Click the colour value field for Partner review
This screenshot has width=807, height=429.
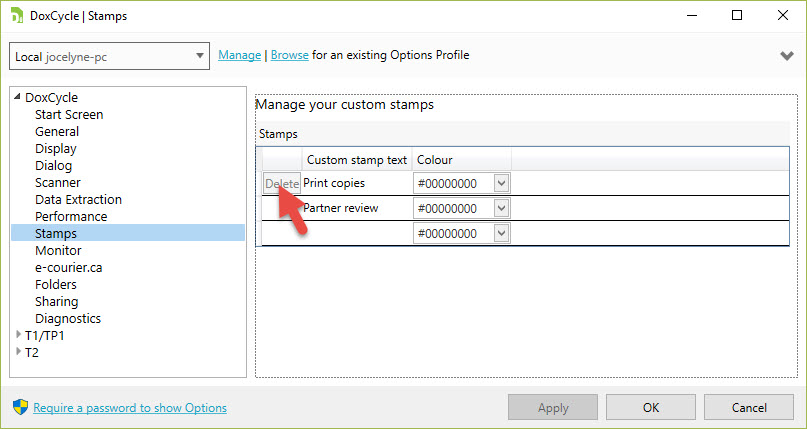453,208
